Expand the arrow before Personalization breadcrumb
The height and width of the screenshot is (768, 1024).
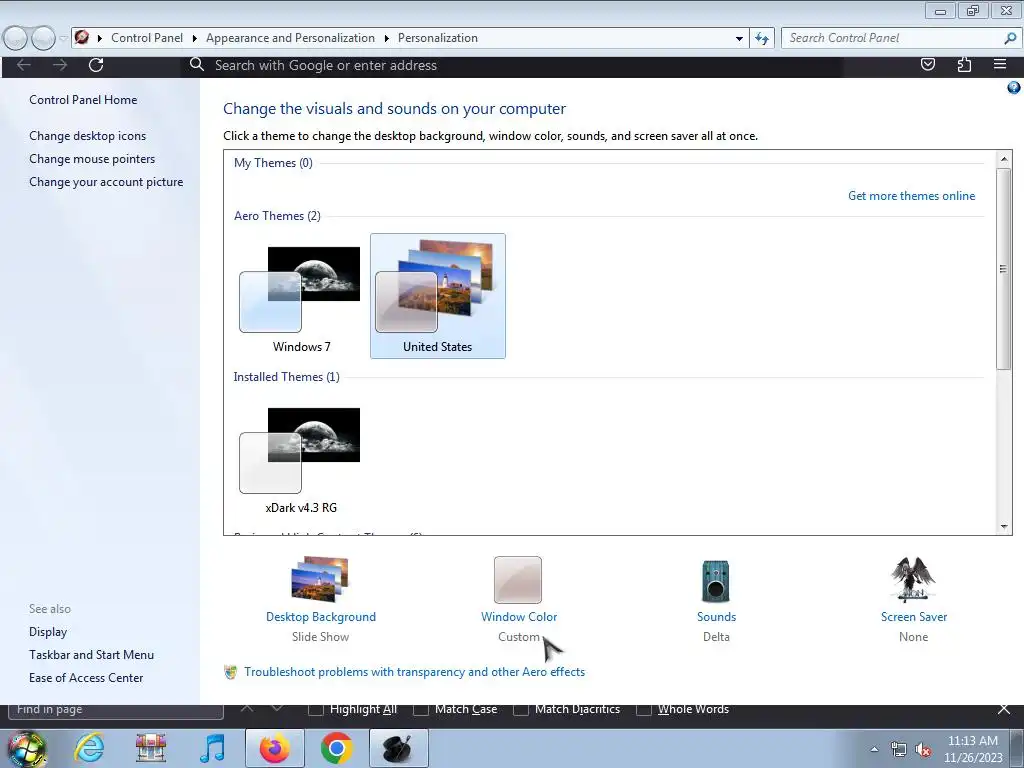point(387,38)
